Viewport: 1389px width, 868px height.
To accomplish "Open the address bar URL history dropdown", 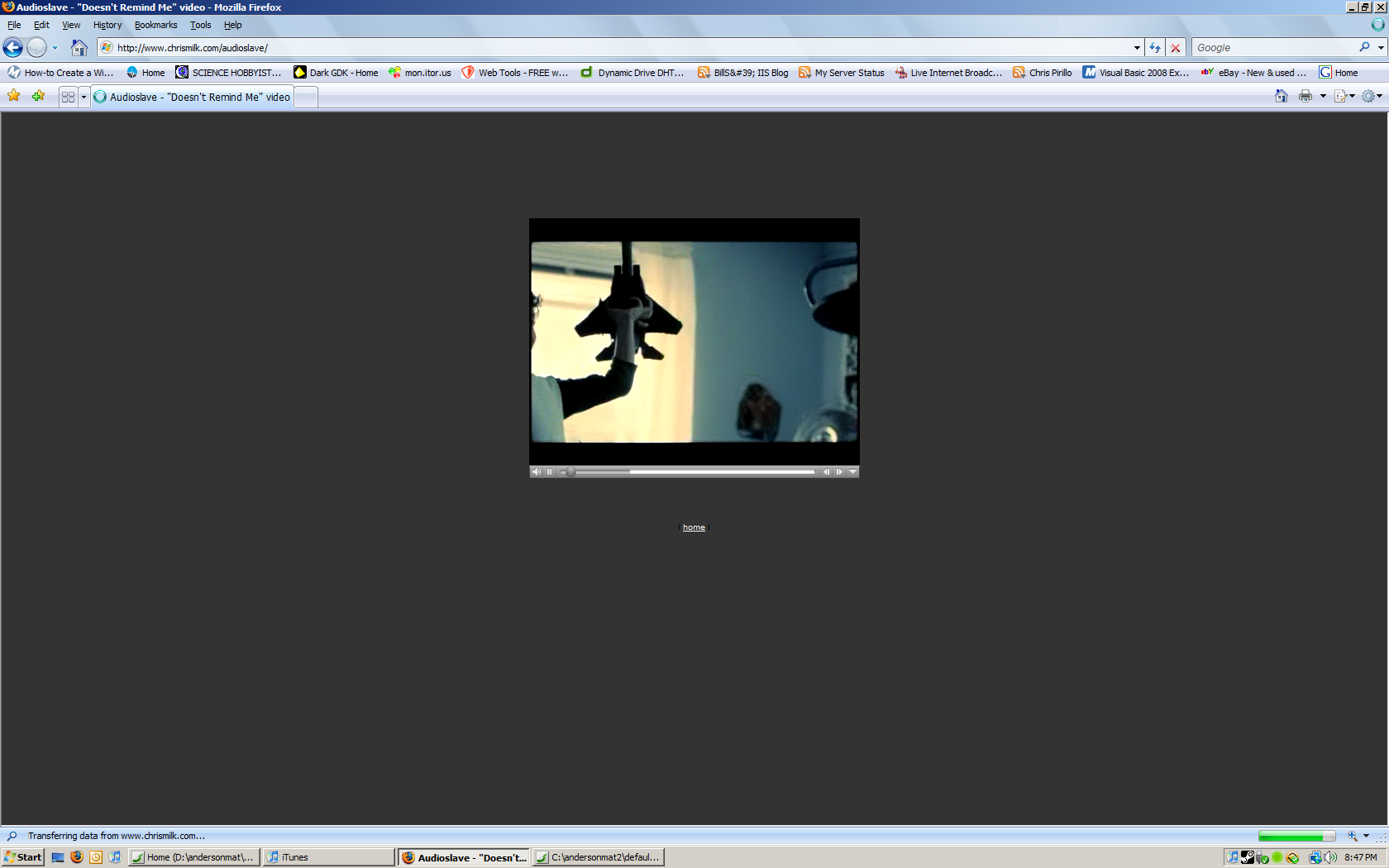I will (x=1137, y=48).
